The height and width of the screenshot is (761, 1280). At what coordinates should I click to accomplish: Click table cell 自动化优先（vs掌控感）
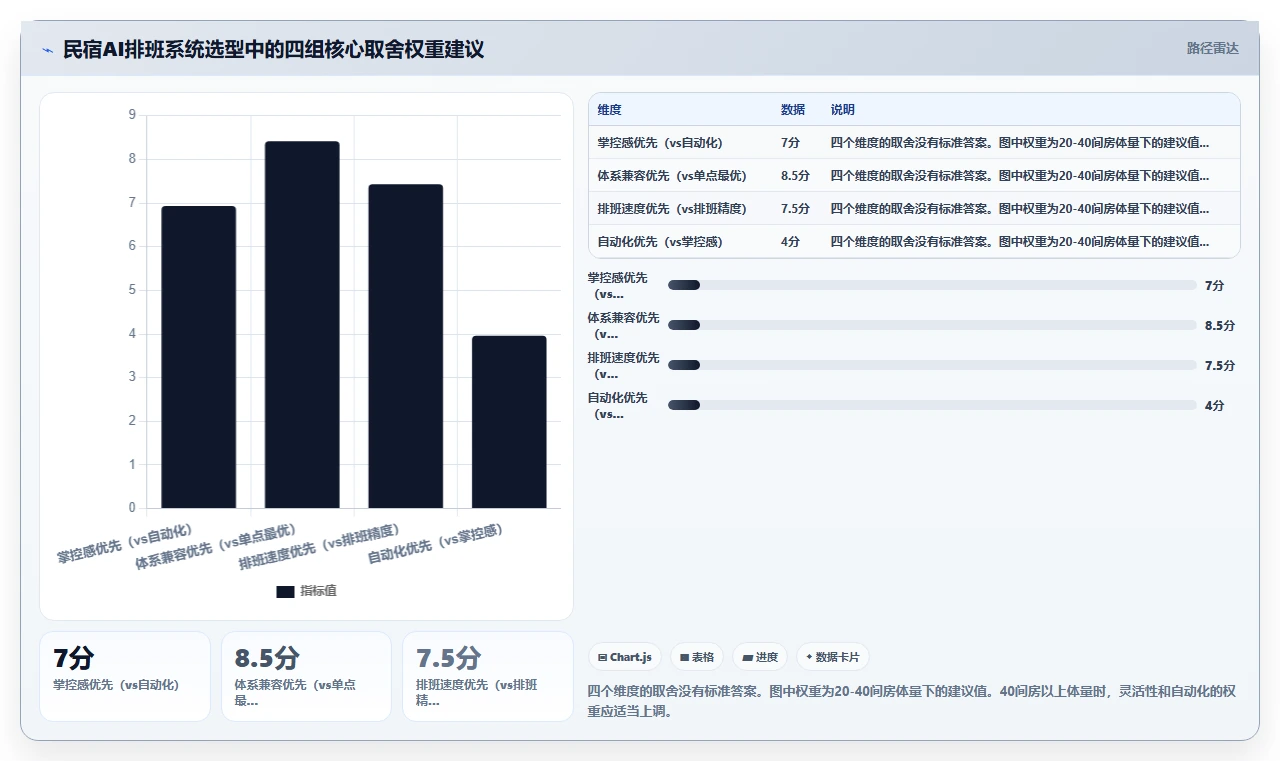(x=660, y=242)
